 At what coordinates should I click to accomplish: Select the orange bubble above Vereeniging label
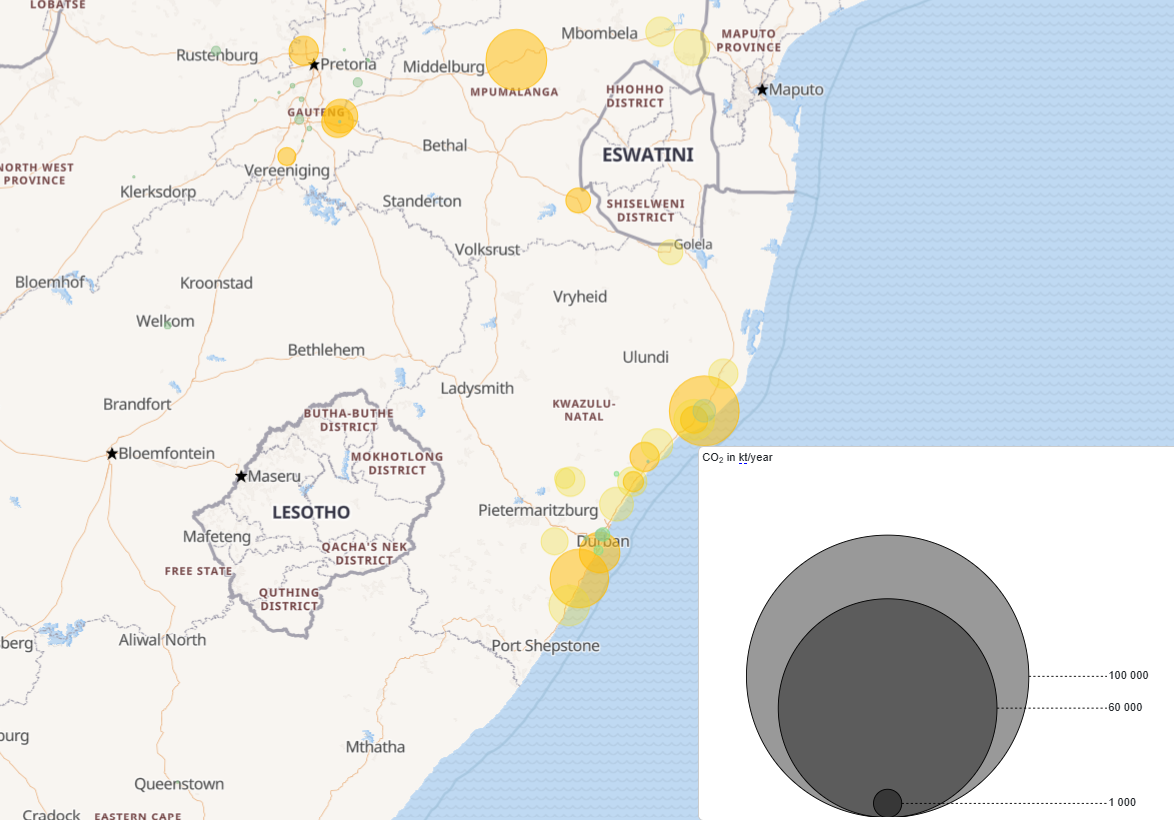point(287,156)
